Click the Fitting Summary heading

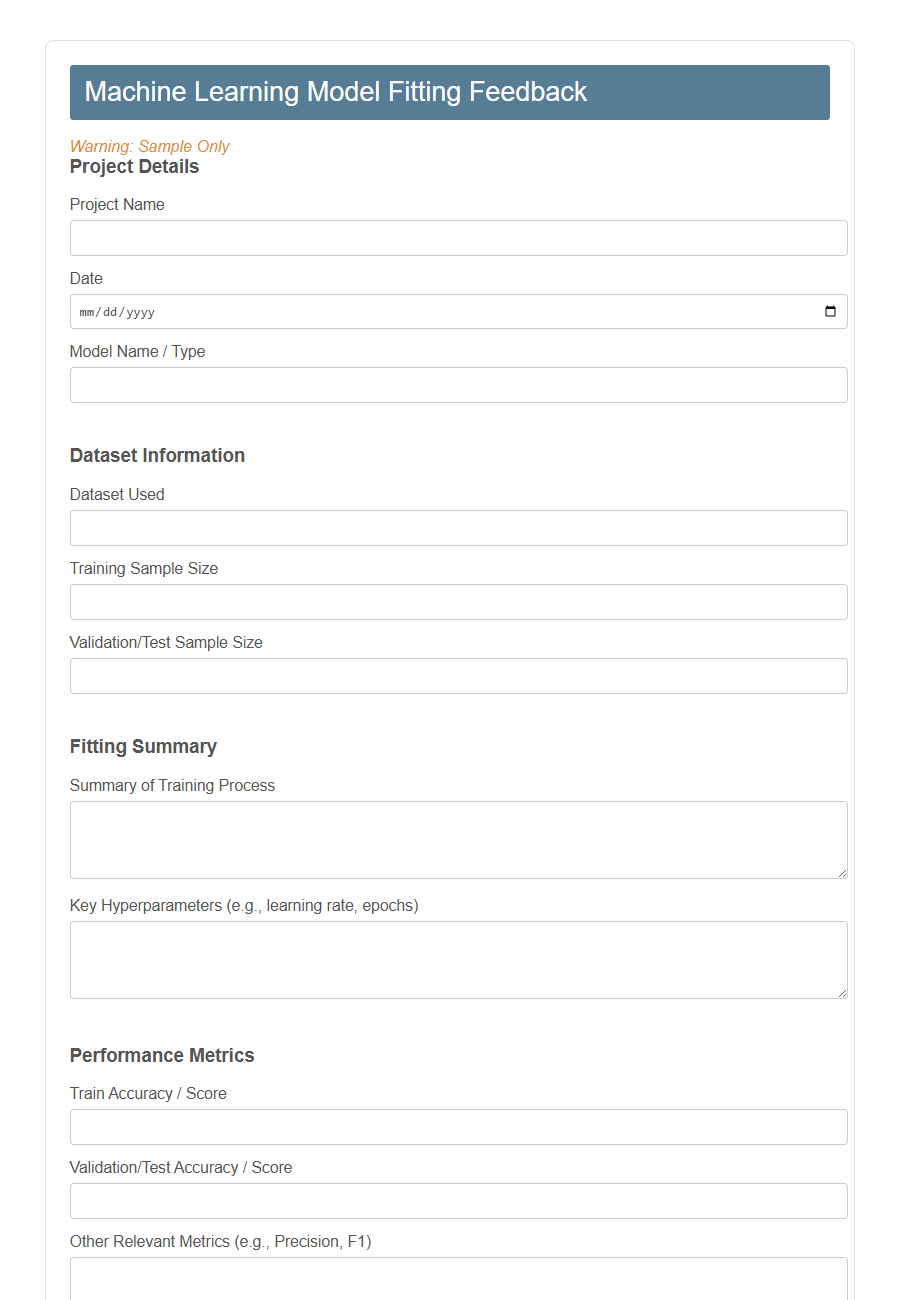click(143, 746)
